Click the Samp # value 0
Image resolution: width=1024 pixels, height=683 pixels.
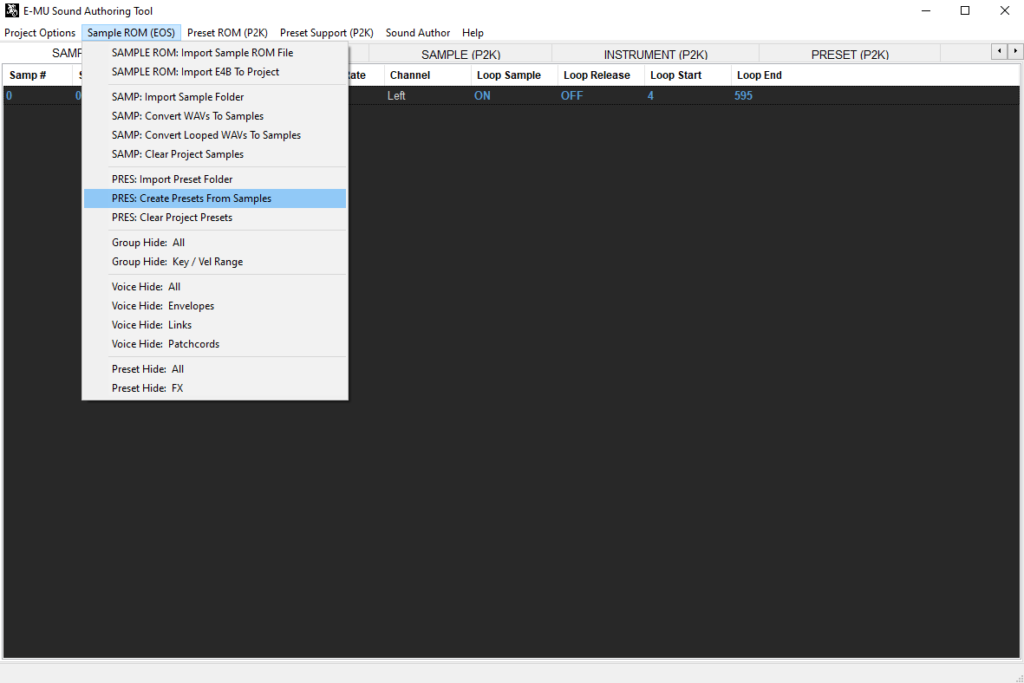[x=9, y=95]
